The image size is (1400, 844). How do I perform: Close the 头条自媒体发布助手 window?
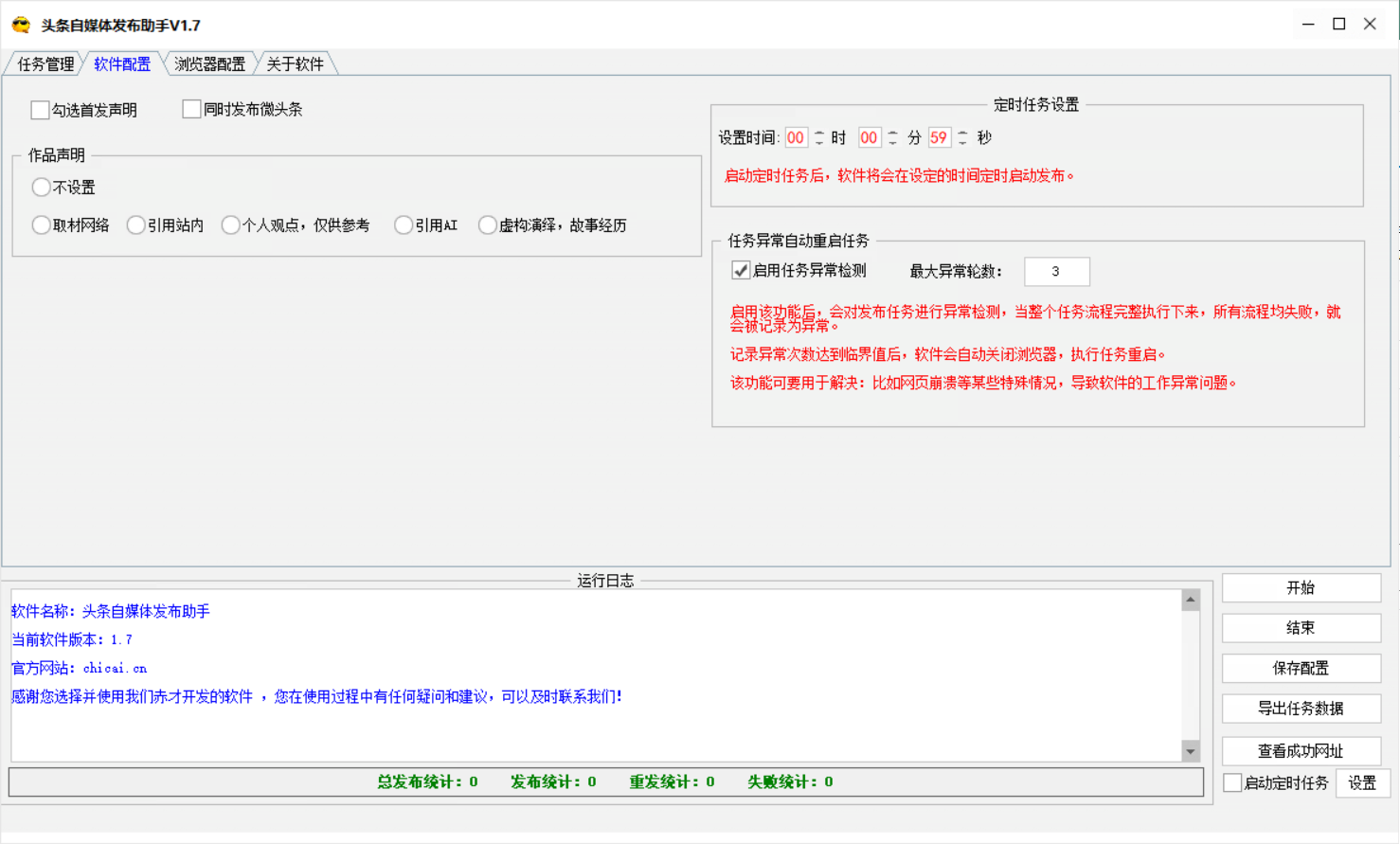1370,25
